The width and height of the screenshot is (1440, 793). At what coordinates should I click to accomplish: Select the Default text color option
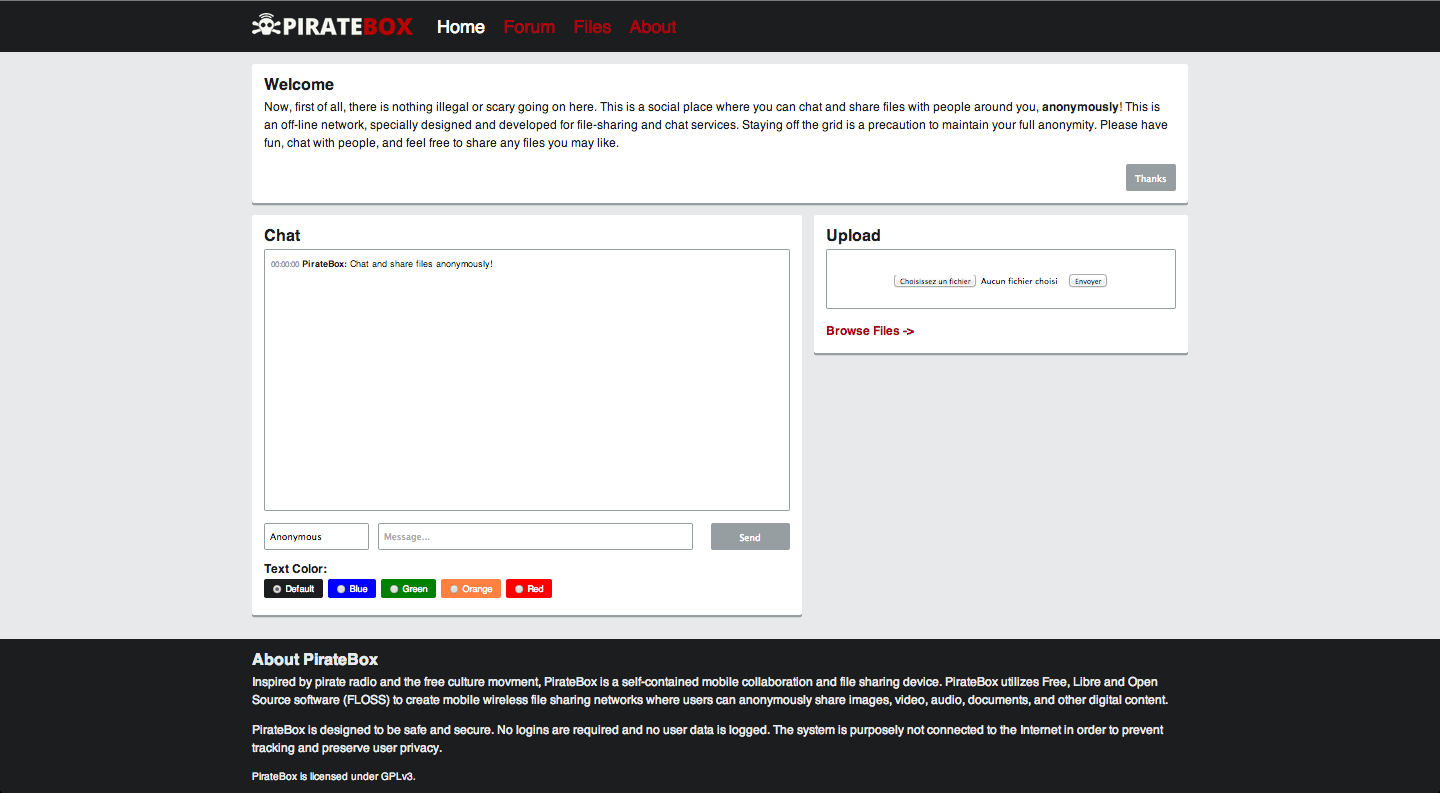(x=293, y=589)
